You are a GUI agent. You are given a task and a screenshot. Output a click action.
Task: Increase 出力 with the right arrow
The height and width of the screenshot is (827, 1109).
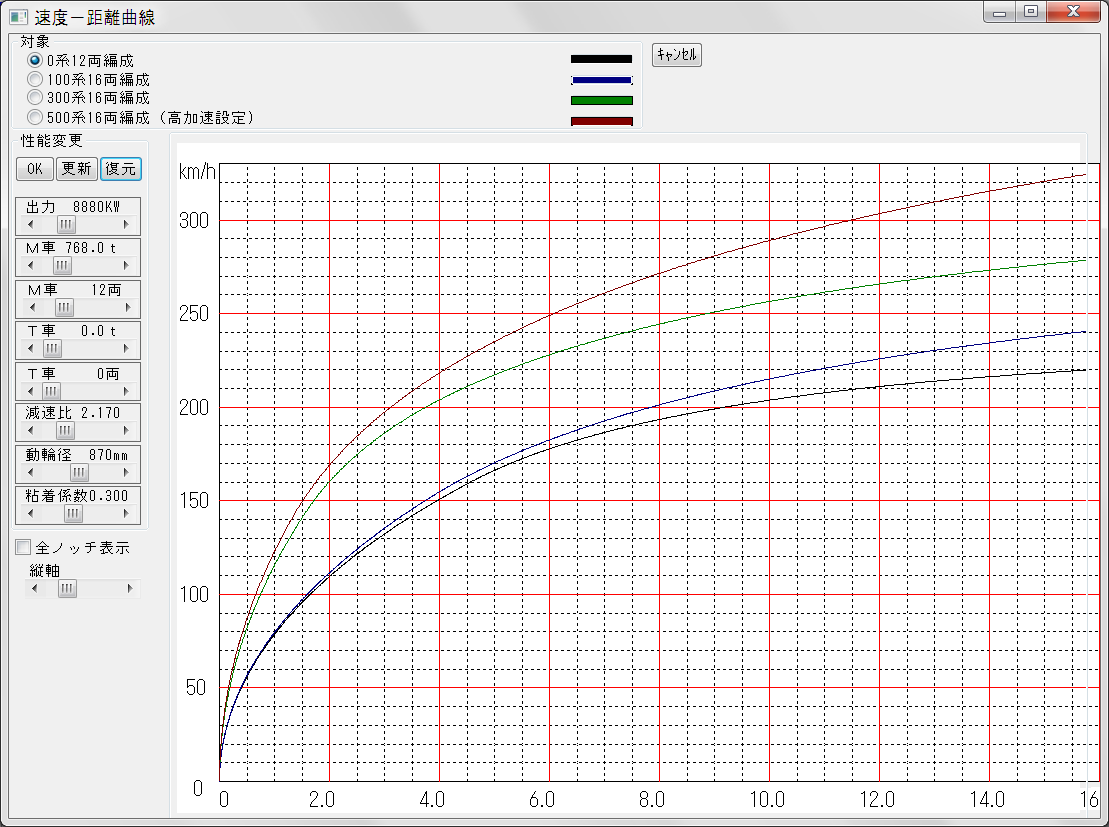pos(126,224)
